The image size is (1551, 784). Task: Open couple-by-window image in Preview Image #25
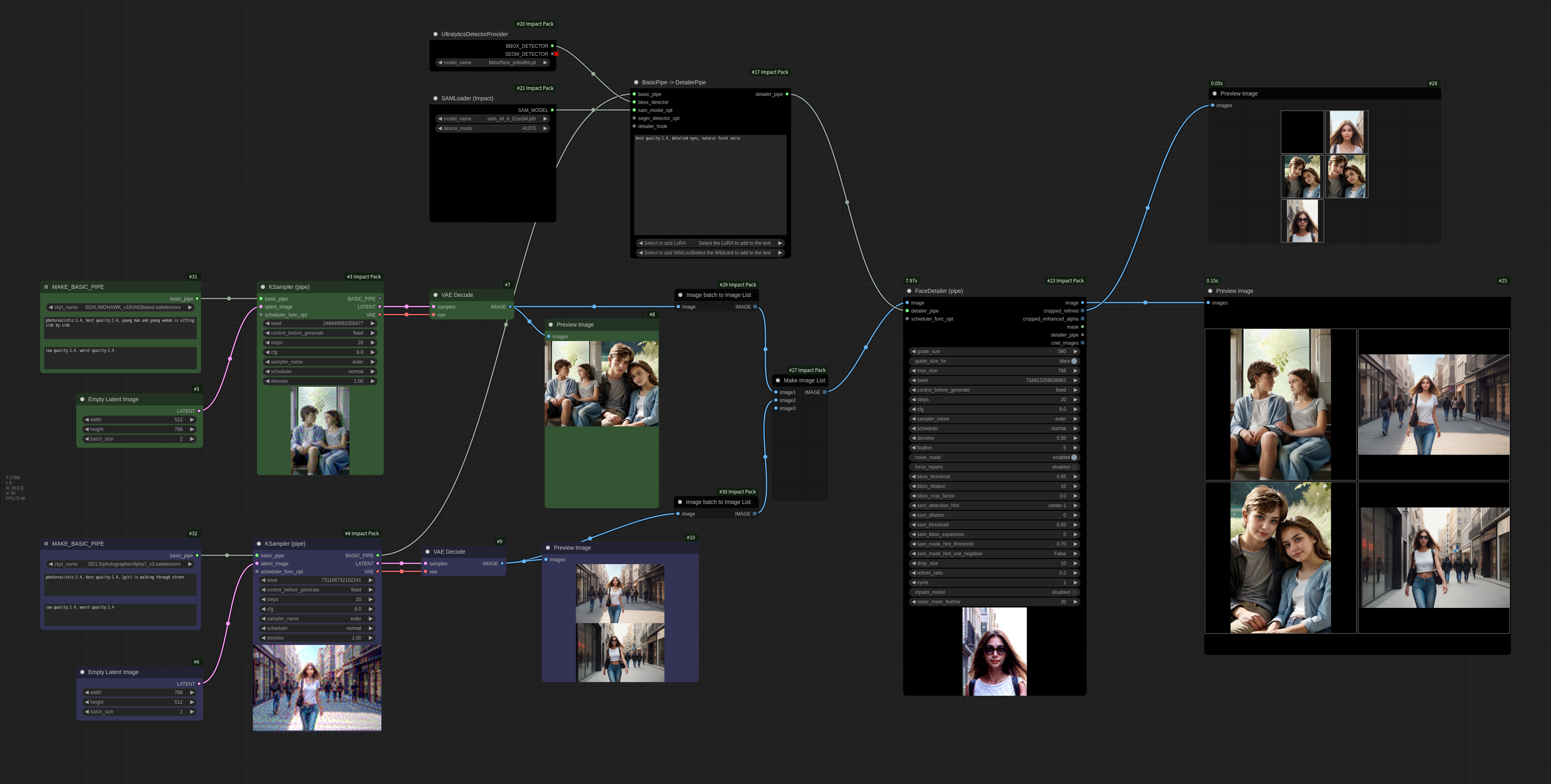click(1280, 404)
